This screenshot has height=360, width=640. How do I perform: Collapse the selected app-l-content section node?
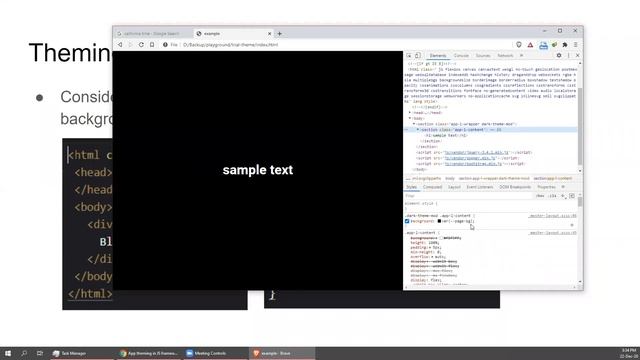click(x=418, y=130)
